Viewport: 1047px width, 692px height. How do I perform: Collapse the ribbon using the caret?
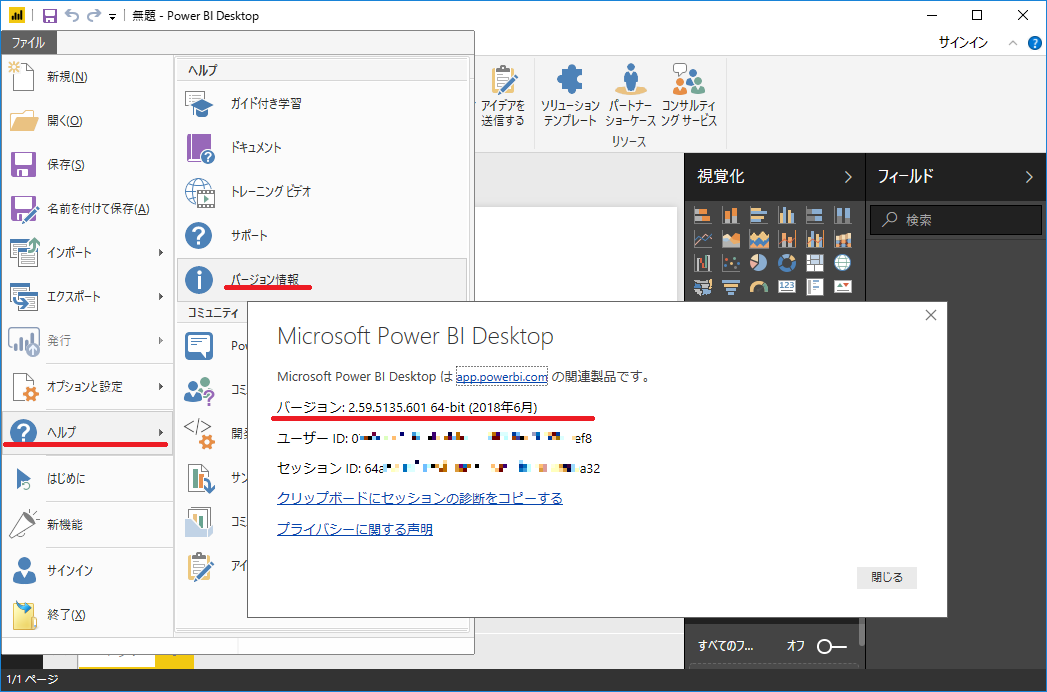[1013, 43]
